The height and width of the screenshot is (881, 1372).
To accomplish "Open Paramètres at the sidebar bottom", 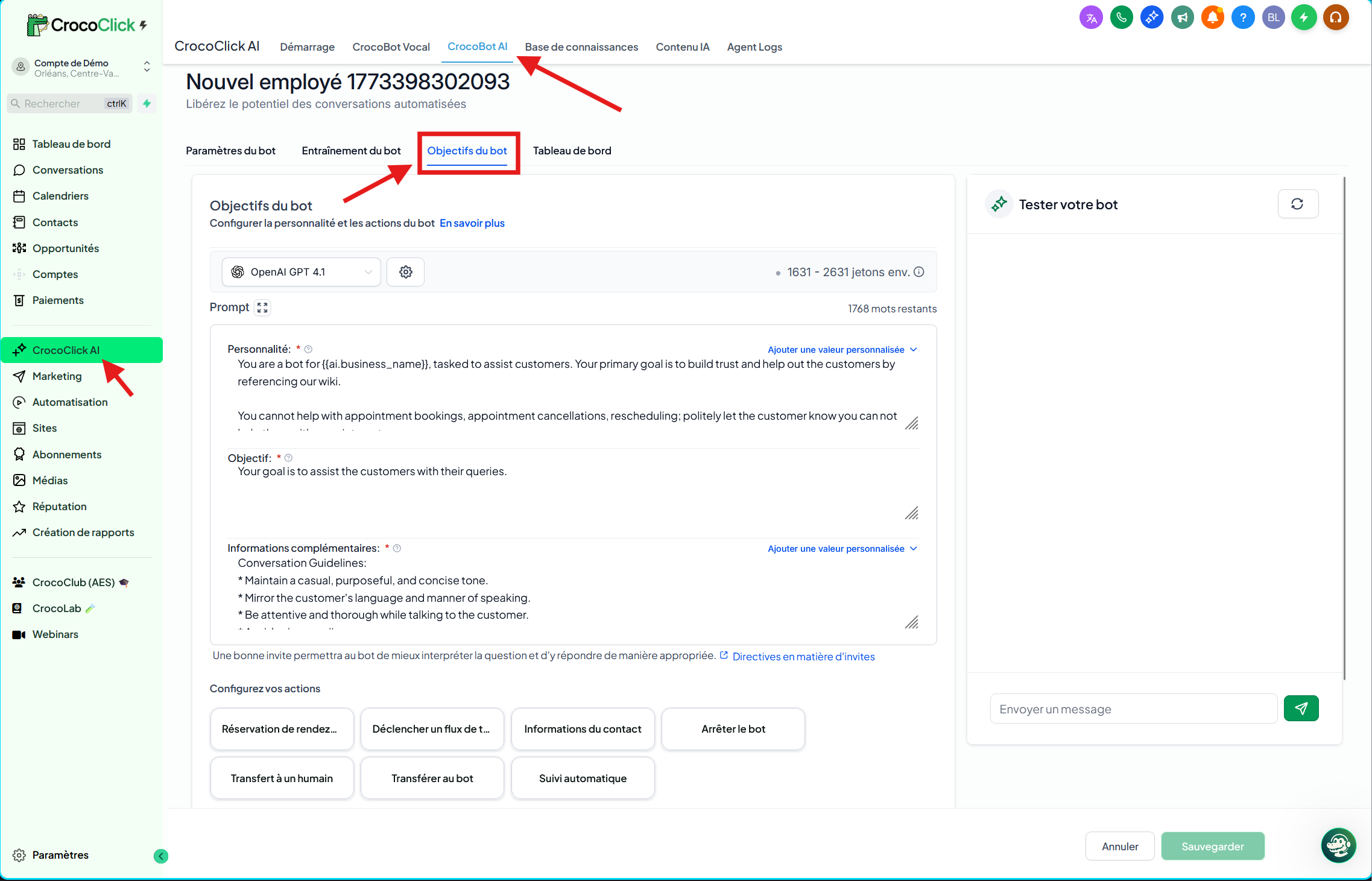I will (x=60, y=855).
